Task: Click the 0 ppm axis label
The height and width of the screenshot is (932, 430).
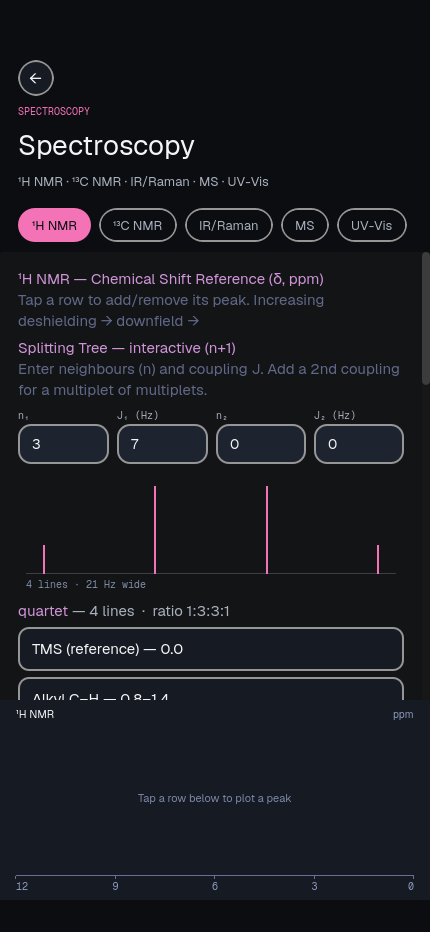Action: click(x=410, y=886)
